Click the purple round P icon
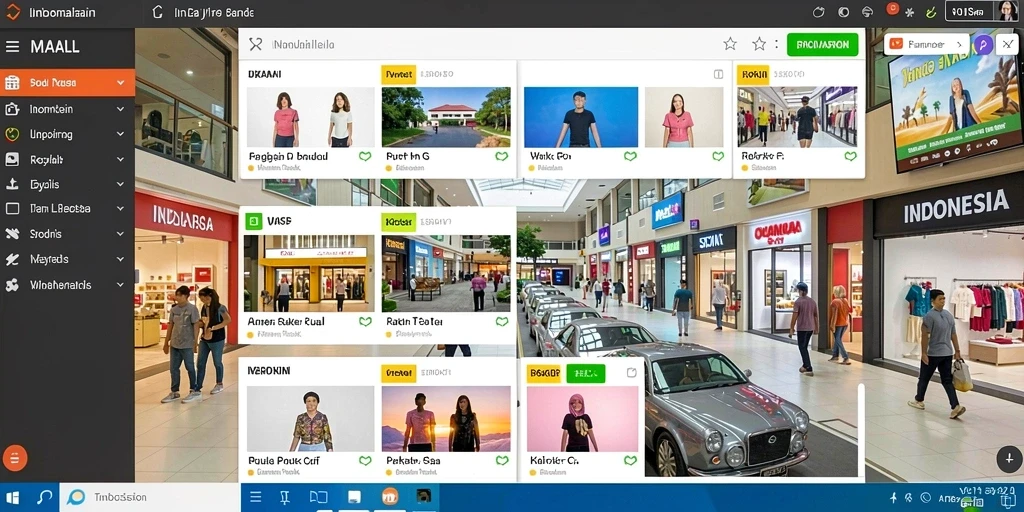This screenshot has width=1024, height=512. point(984,44)
